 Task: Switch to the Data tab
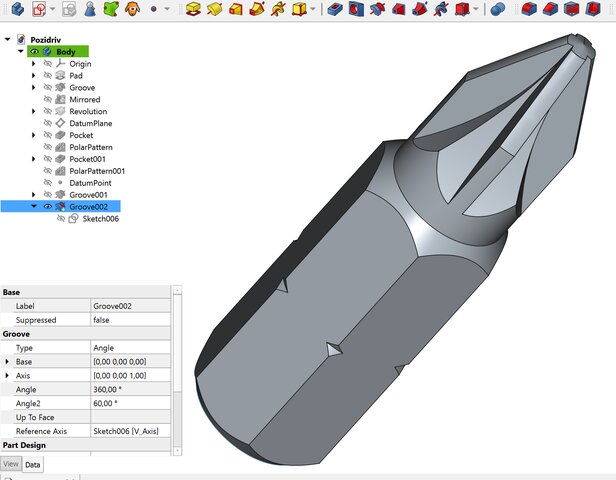[33, 465]
